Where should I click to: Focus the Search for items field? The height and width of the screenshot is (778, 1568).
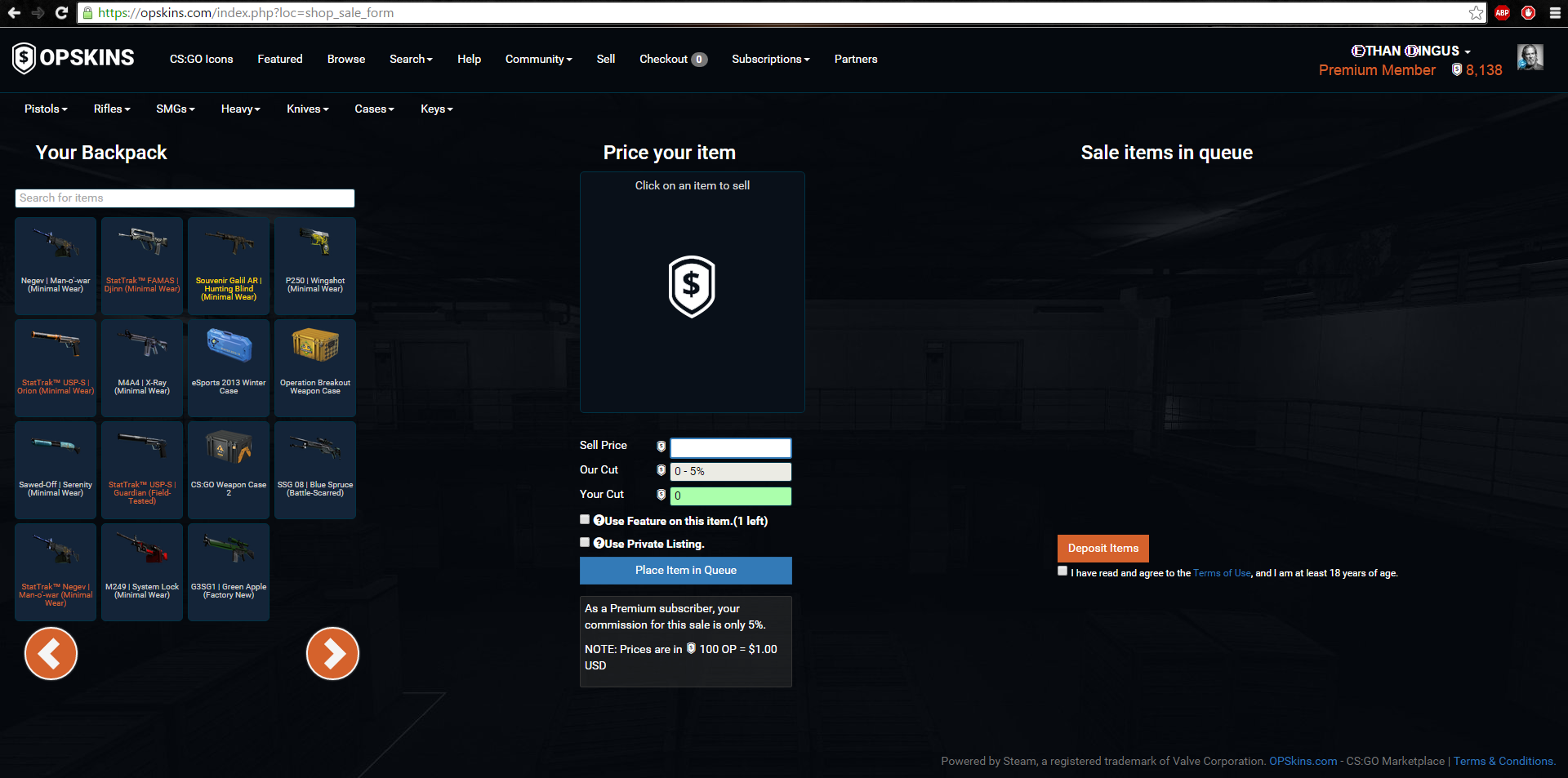(185, 198)
